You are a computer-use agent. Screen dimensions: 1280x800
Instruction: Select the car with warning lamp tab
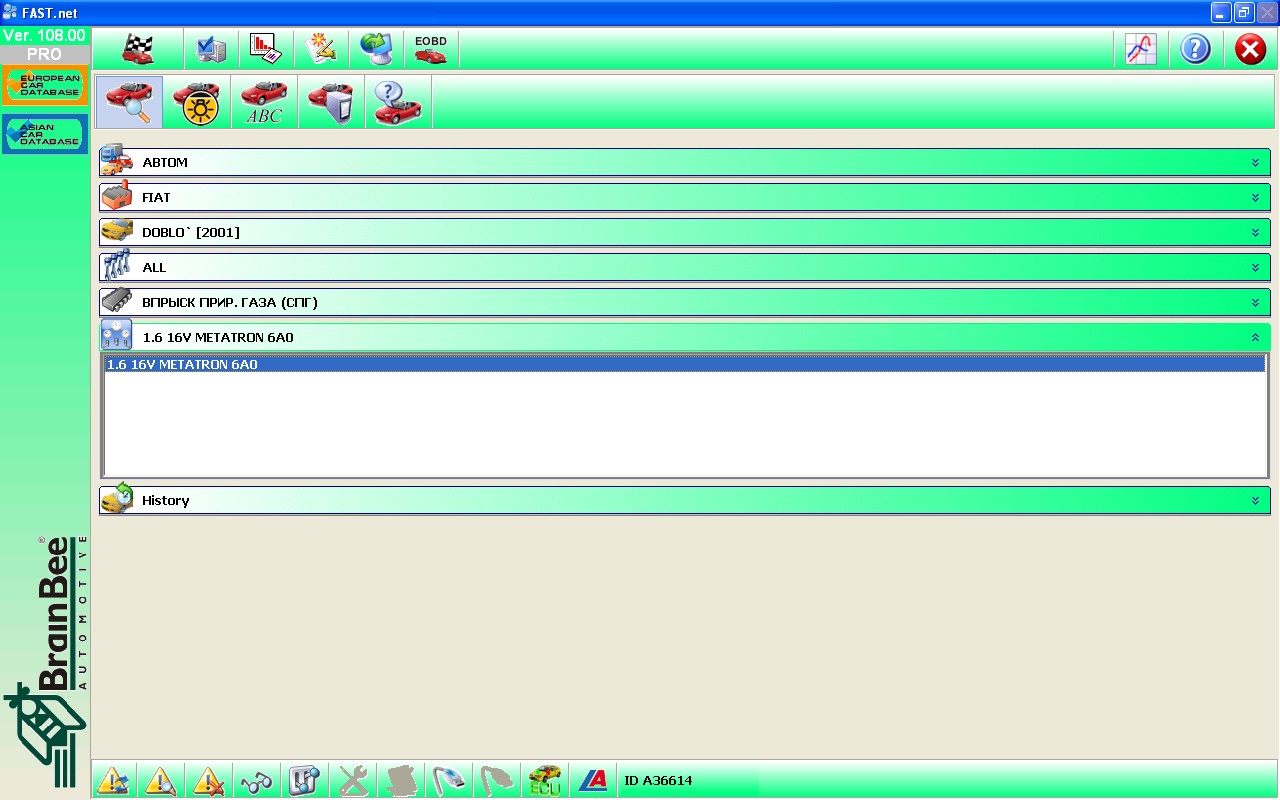tap(197, 102)
